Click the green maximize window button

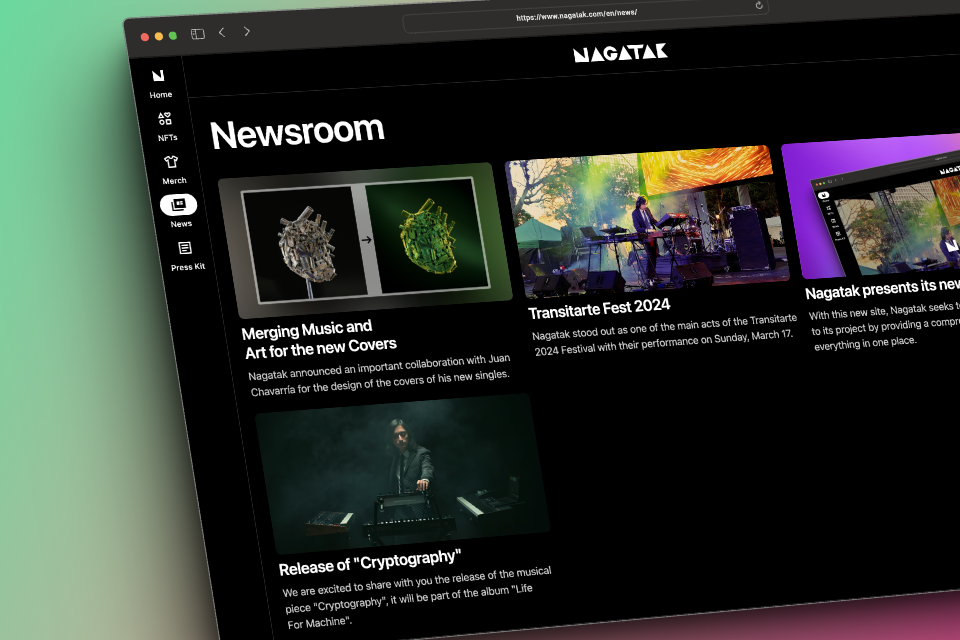(173, 36)
